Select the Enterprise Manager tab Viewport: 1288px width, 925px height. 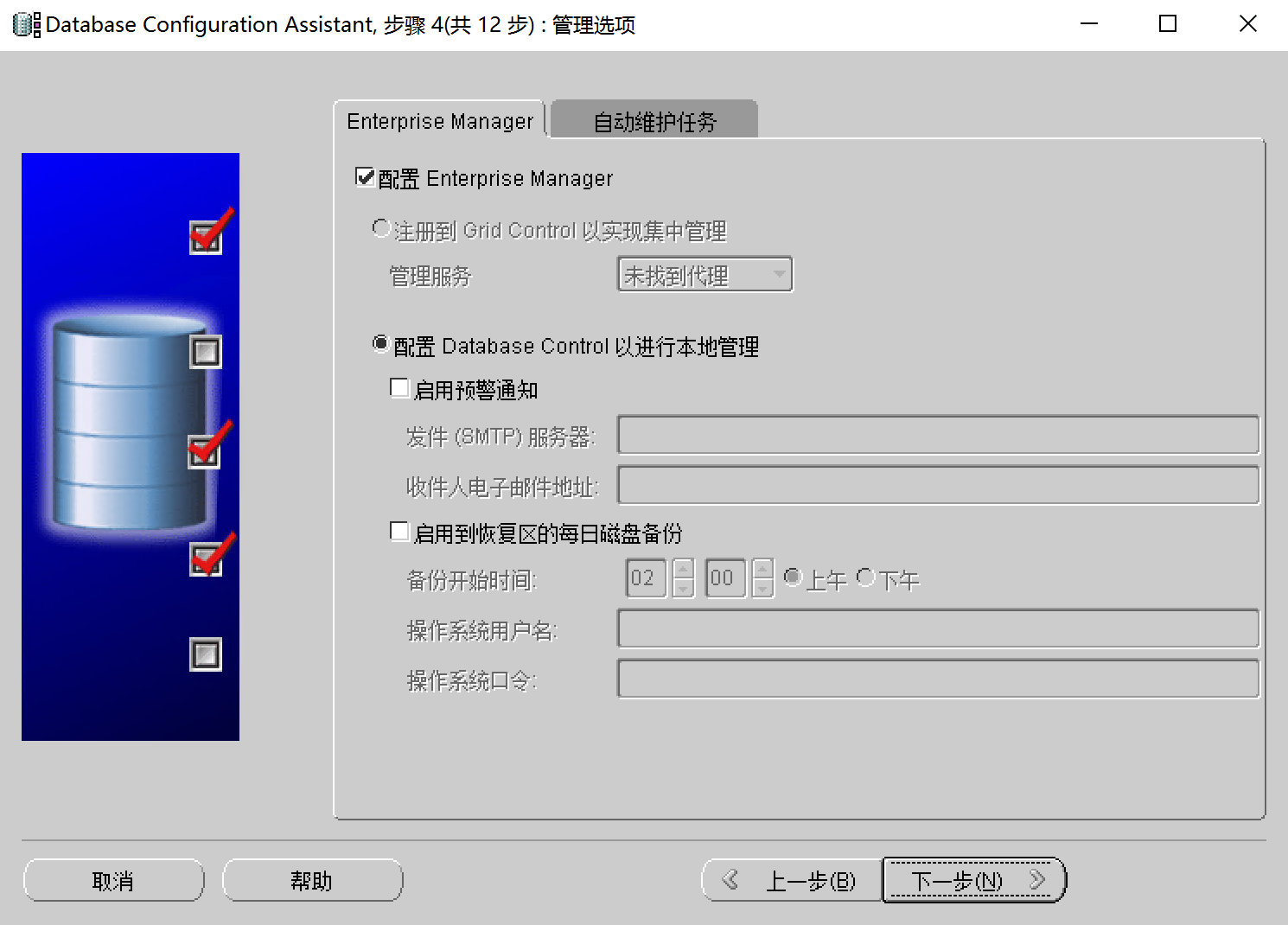click(x=440, y=122)
